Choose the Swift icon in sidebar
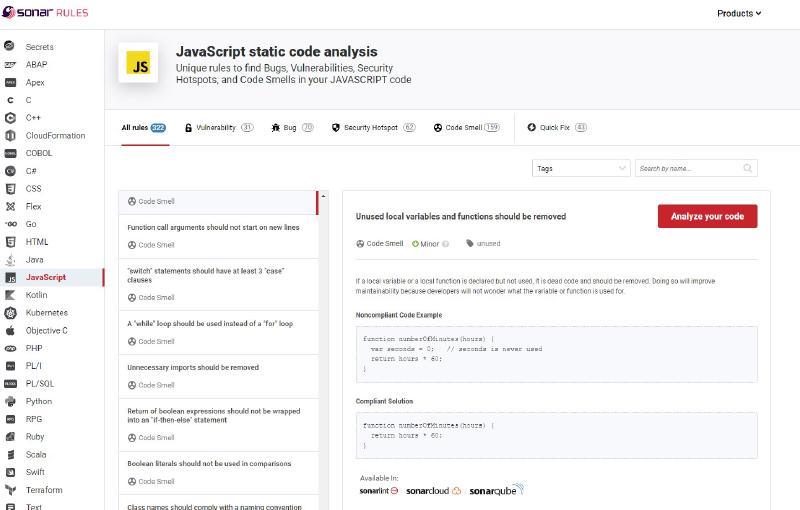800x510 pixels. coord(10,472)
